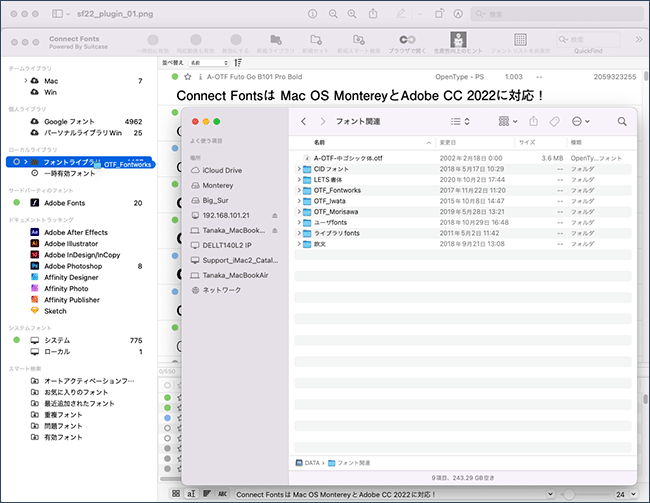Click the Finder search magnifier

click(x=622, y=121)
